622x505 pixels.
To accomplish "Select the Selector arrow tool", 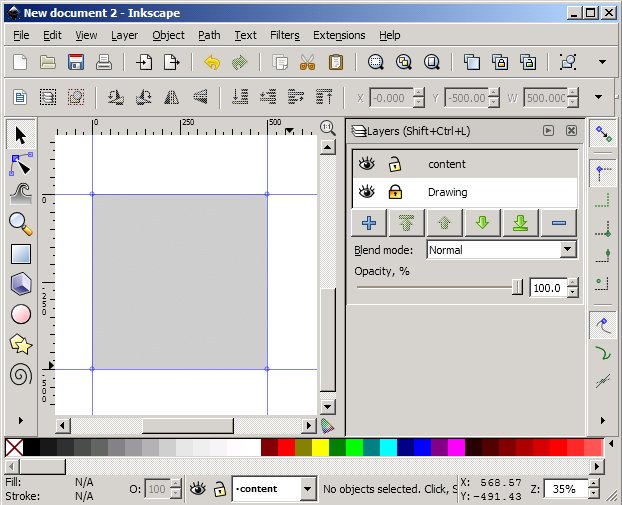I will [x=21, y=135].
